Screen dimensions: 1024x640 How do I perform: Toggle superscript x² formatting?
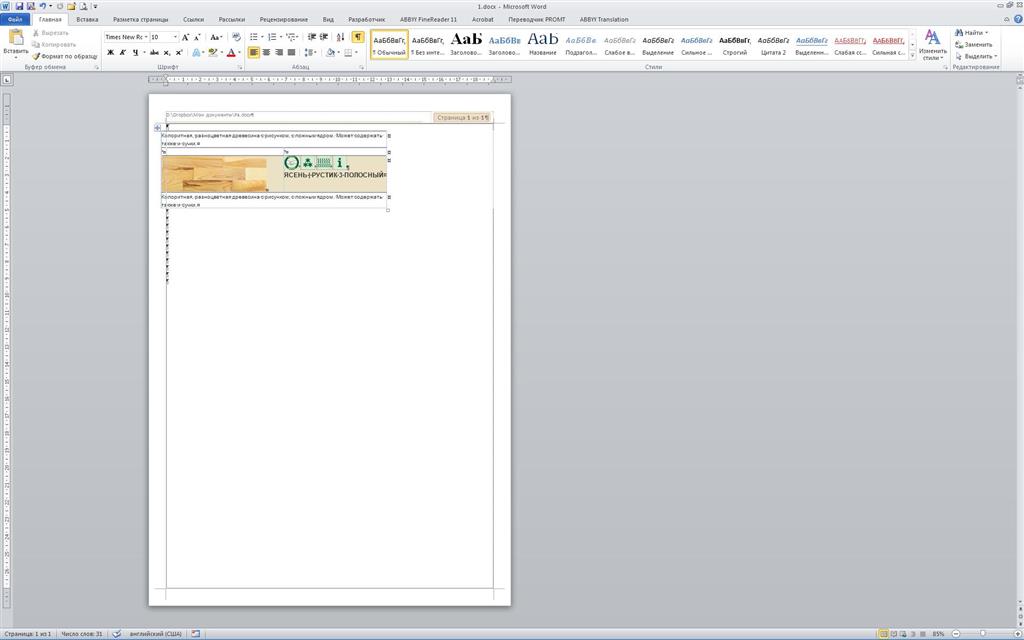pos(179,52)
